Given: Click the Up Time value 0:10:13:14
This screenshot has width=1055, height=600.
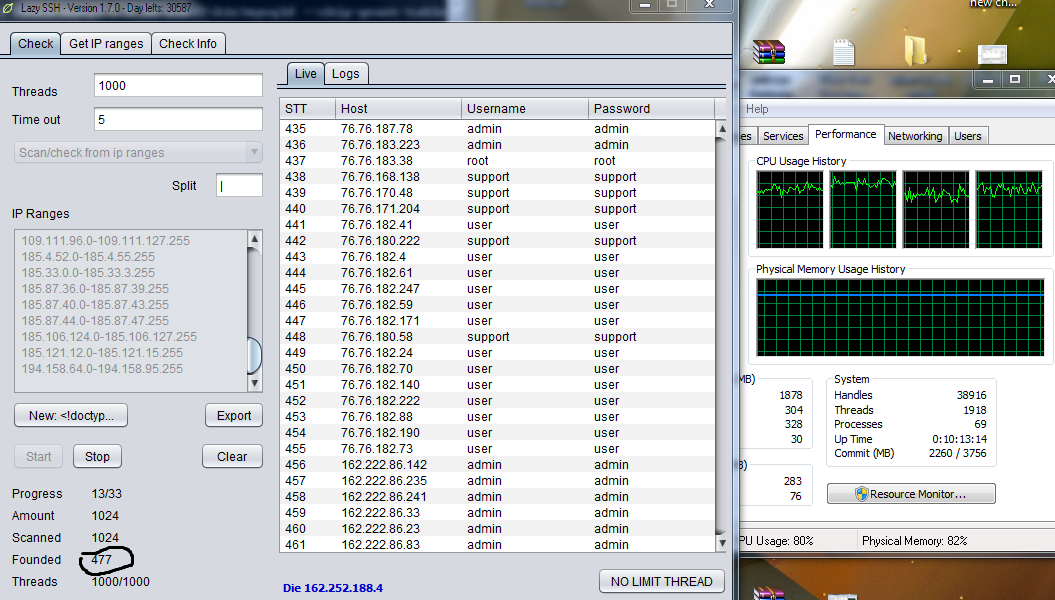Looking at the screenshot, I should (959, 439).
